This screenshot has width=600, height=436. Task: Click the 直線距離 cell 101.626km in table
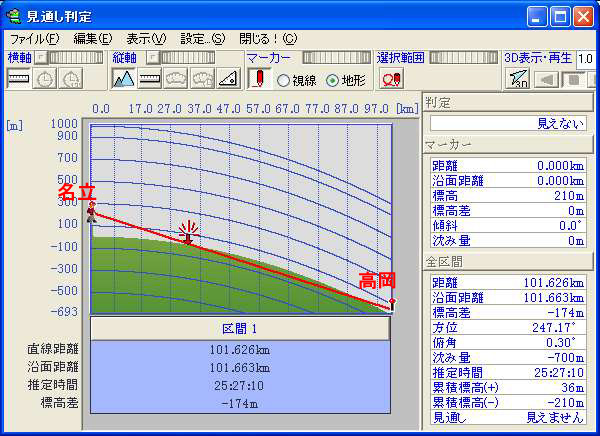coord(240,349)
